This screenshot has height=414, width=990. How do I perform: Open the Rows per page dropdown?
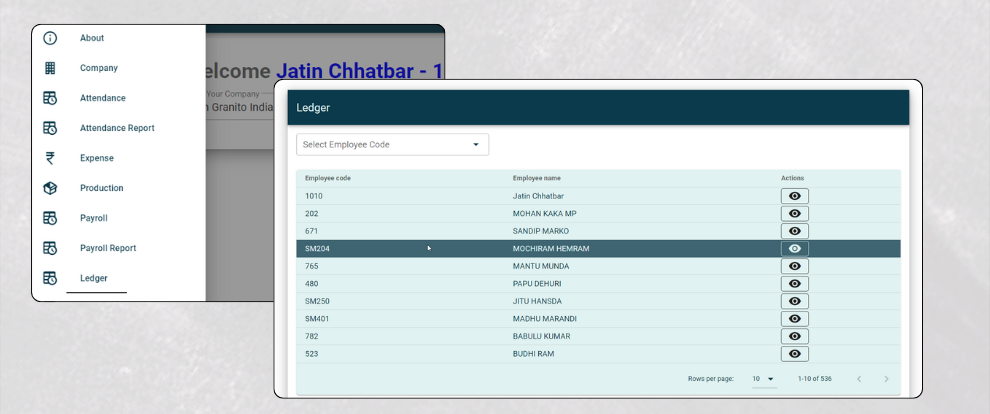tap(764, 379)
